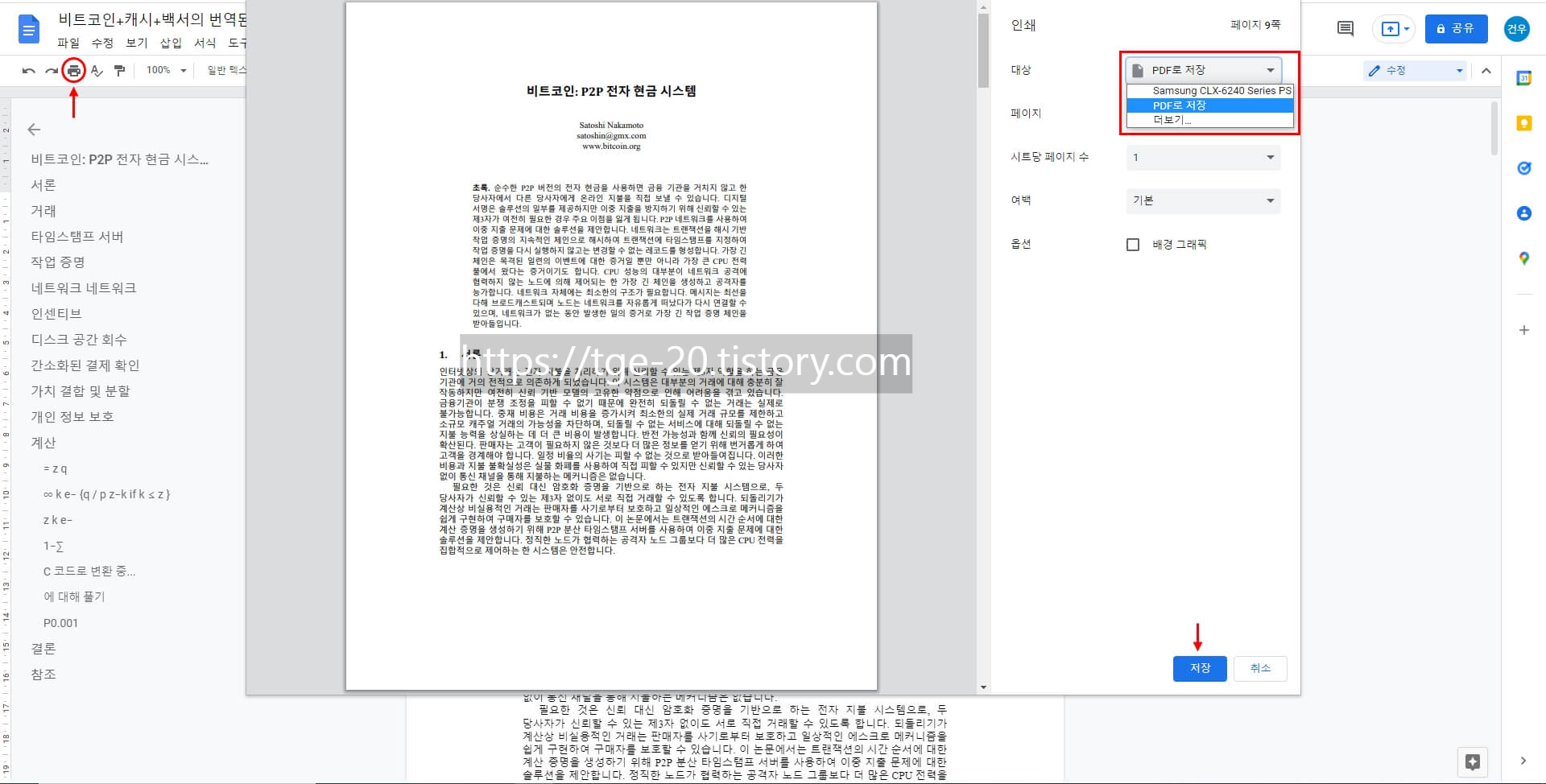This screenshot has width=1546, height=784.
Task: Open Contacts side panel icon
Action: point(1523,213)
